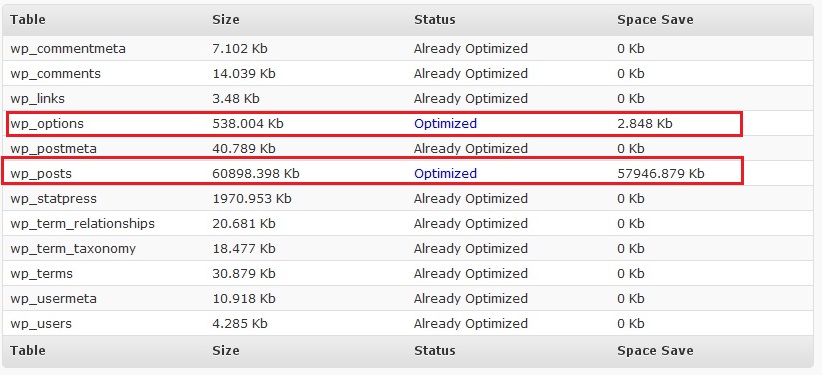The width and height of the screenshot is (822, 375).
Task: Select the wp_statpress table name
Action: coord(53,199)
